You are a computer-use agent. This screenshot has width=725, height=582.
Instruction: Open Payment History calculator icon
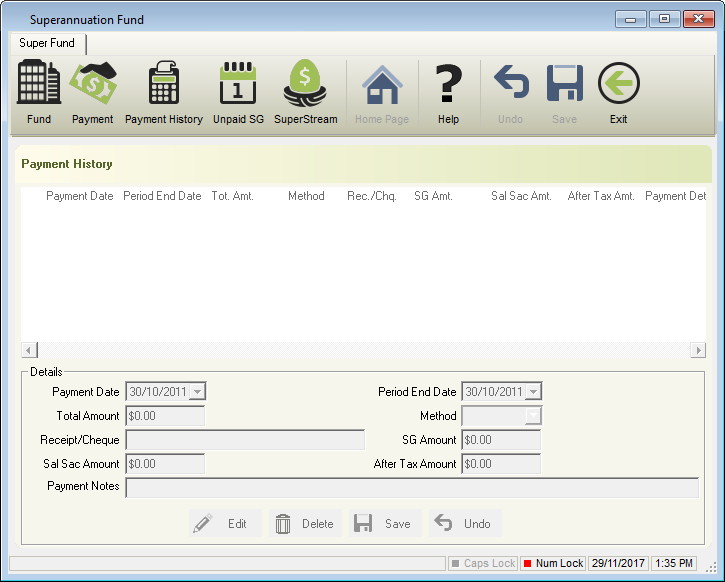pyautogui.click(x=164, y=82)
